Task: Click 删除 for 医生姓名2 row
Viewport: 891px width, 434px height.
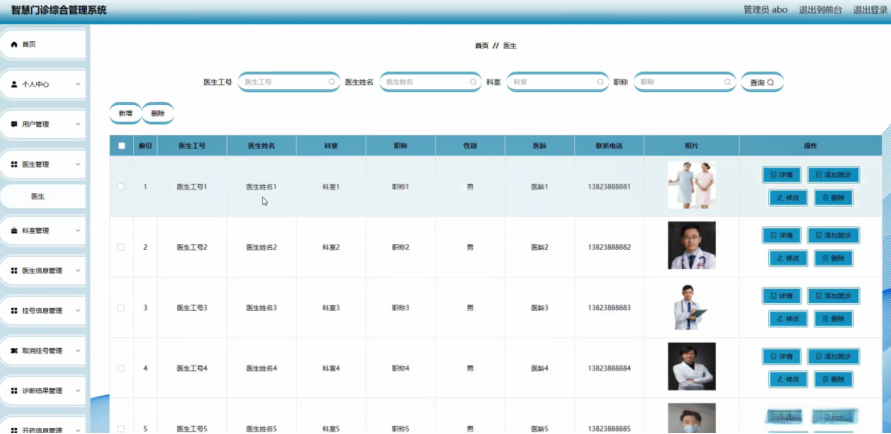Action: pyautogui.click(x=834, y=258)
